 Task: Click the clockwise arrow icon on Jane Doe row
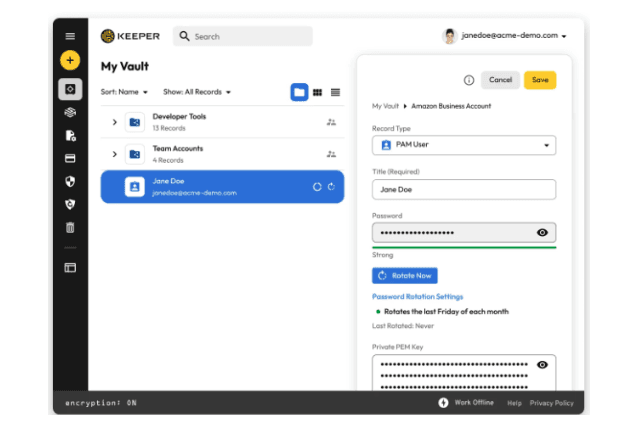[x=331, y=186]
